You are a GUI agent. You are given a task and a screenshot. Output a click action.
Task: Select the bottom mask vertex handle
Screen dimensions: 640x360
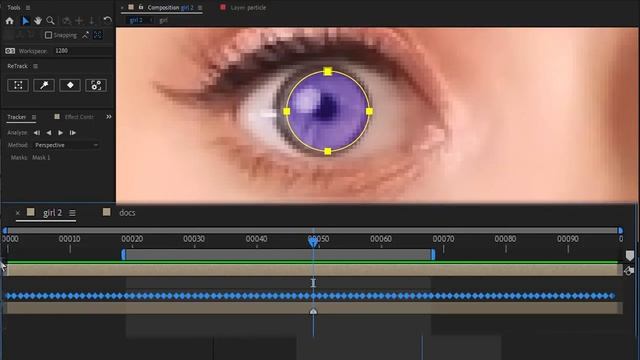(x=328, y=152)
